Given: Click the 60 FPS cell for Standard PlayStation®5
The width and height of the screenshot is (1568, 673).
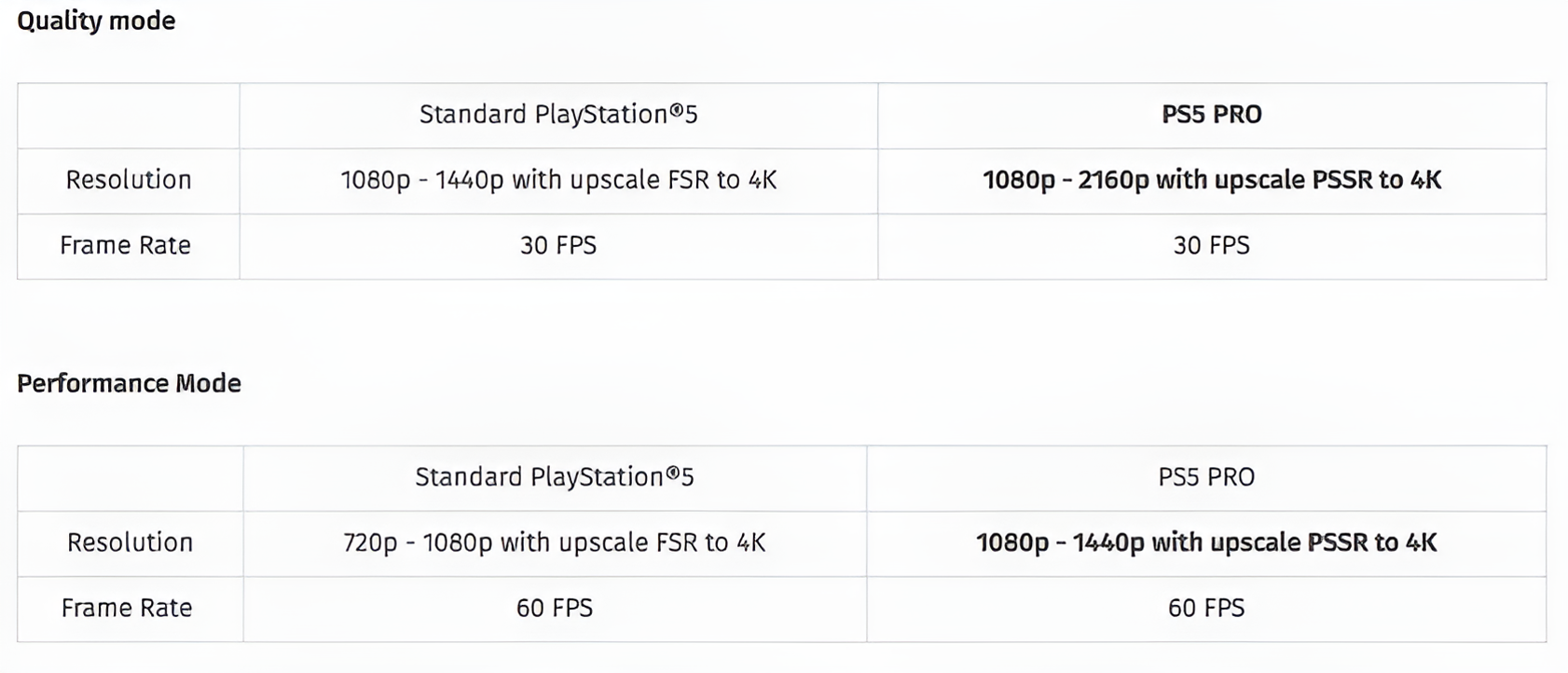Looking at the screenshot, I should click(555, 608).
